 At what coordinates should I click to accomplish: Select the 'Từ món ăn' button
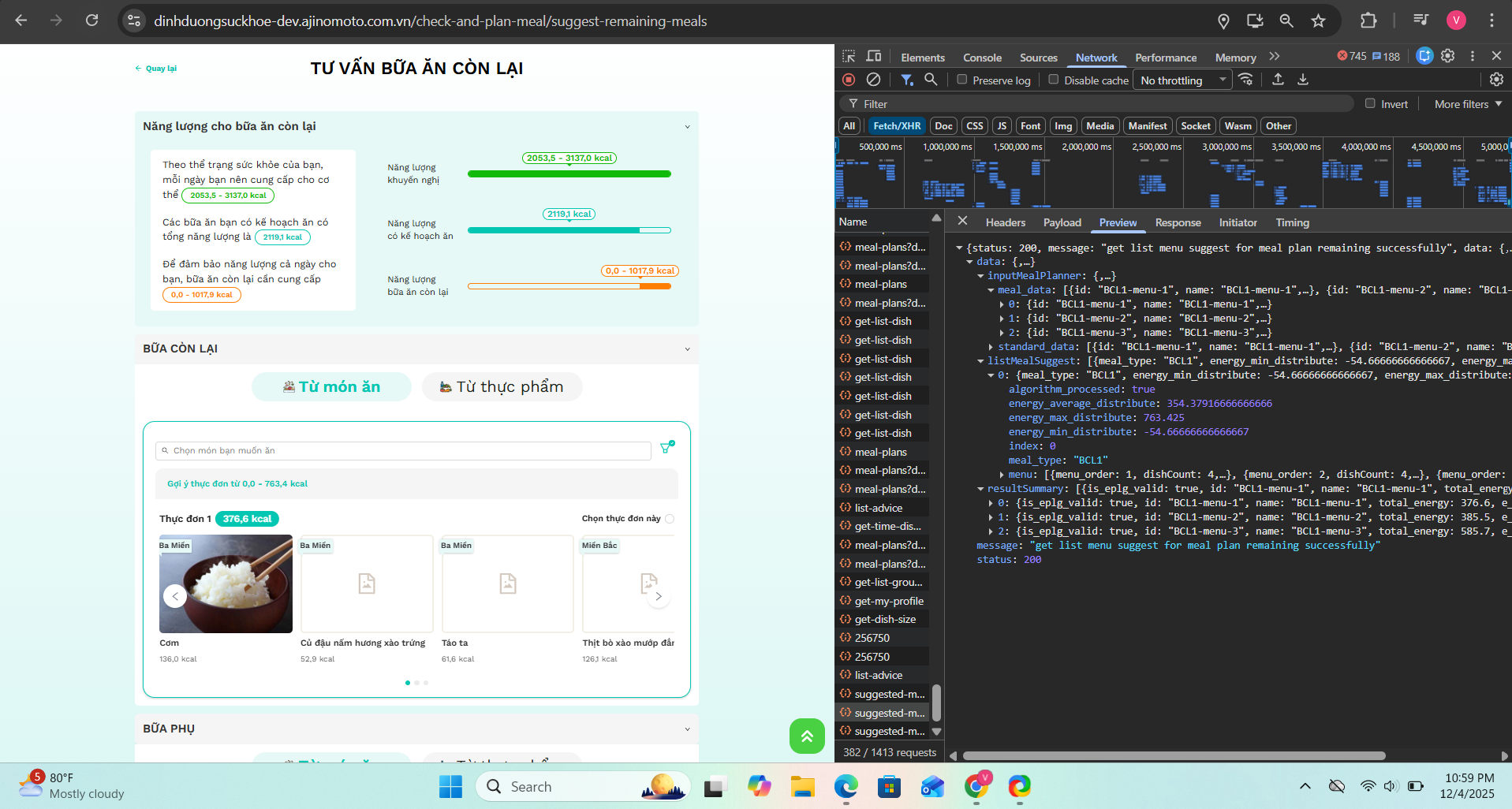click(x=331, y=386)
